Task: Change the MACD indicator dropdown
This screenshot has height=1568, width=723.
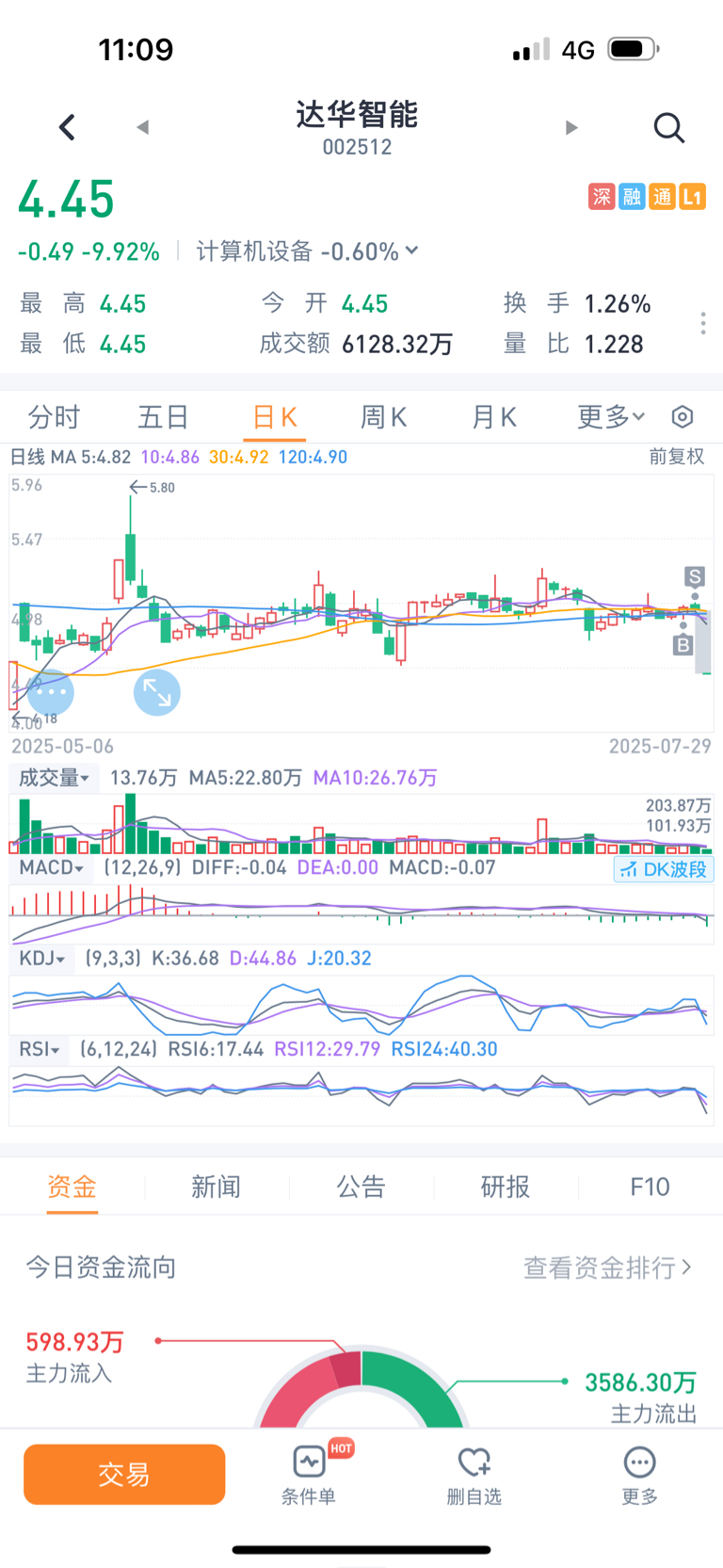Action: (52, 867)
